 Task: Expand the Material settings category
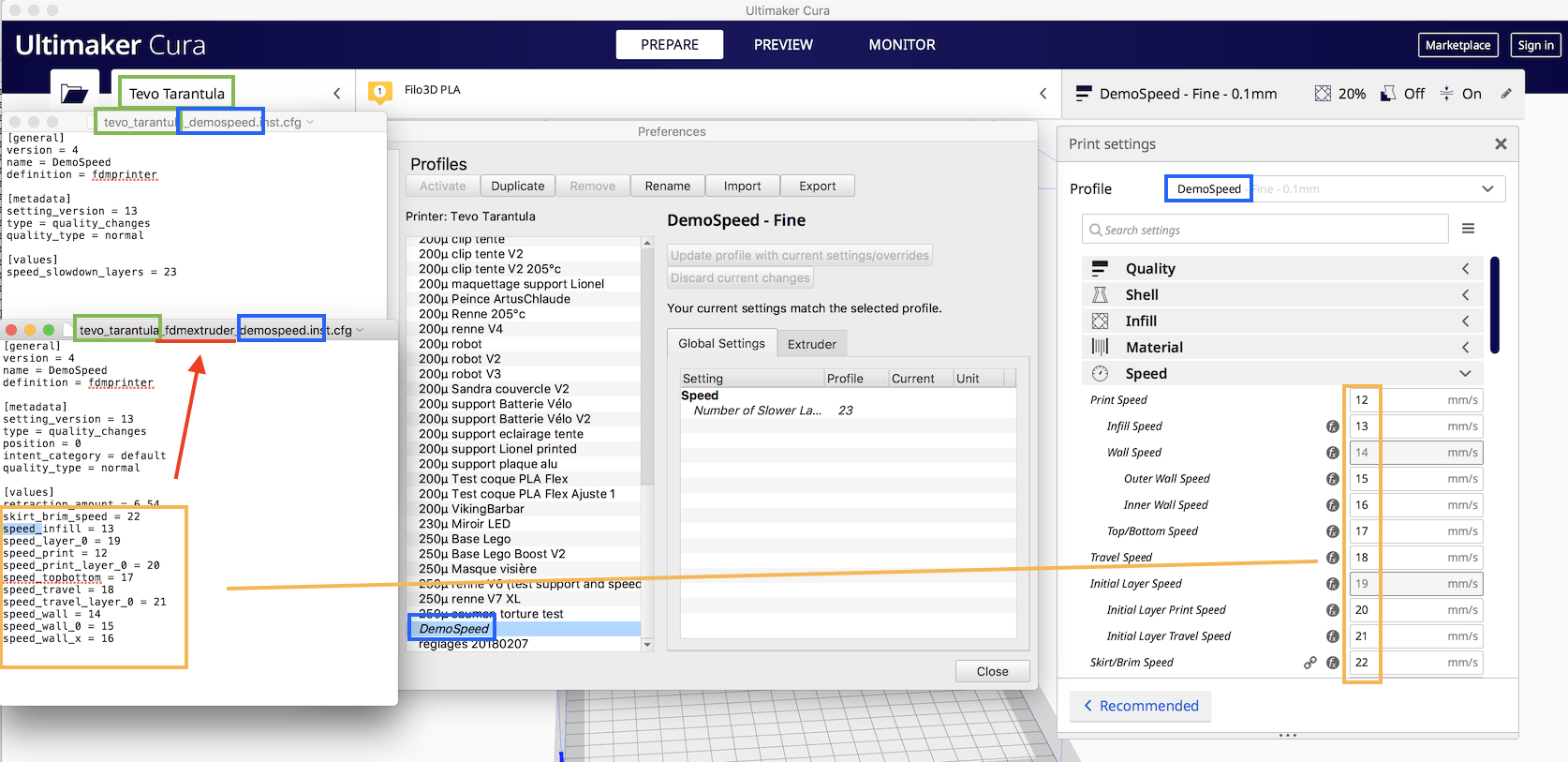1466,348
